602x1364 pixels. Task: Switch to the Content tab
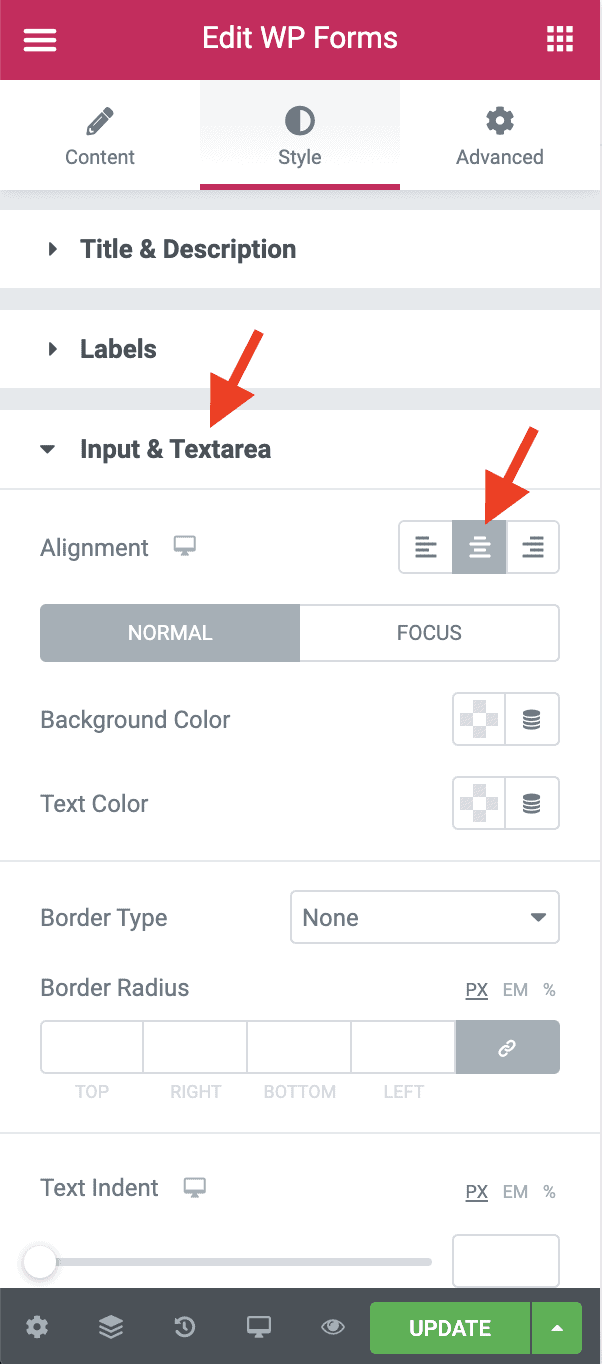tap(100, 138)
